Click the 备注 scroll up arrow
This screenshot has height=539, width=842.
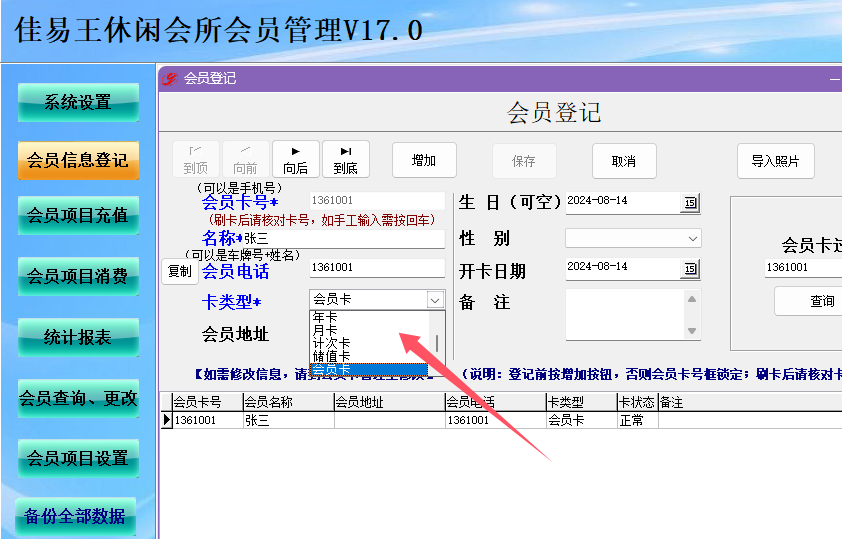tap(692, 299)
